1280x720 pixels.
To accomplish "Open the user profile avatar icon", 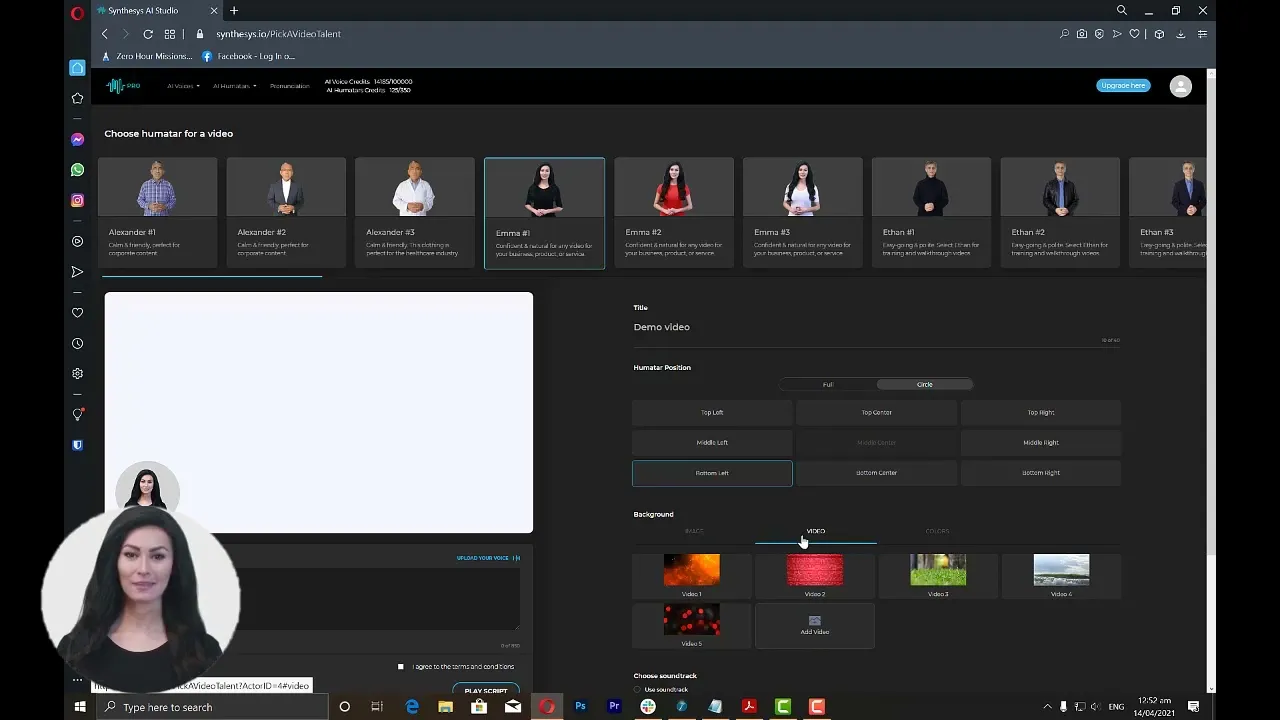I will coord(1181,86).
